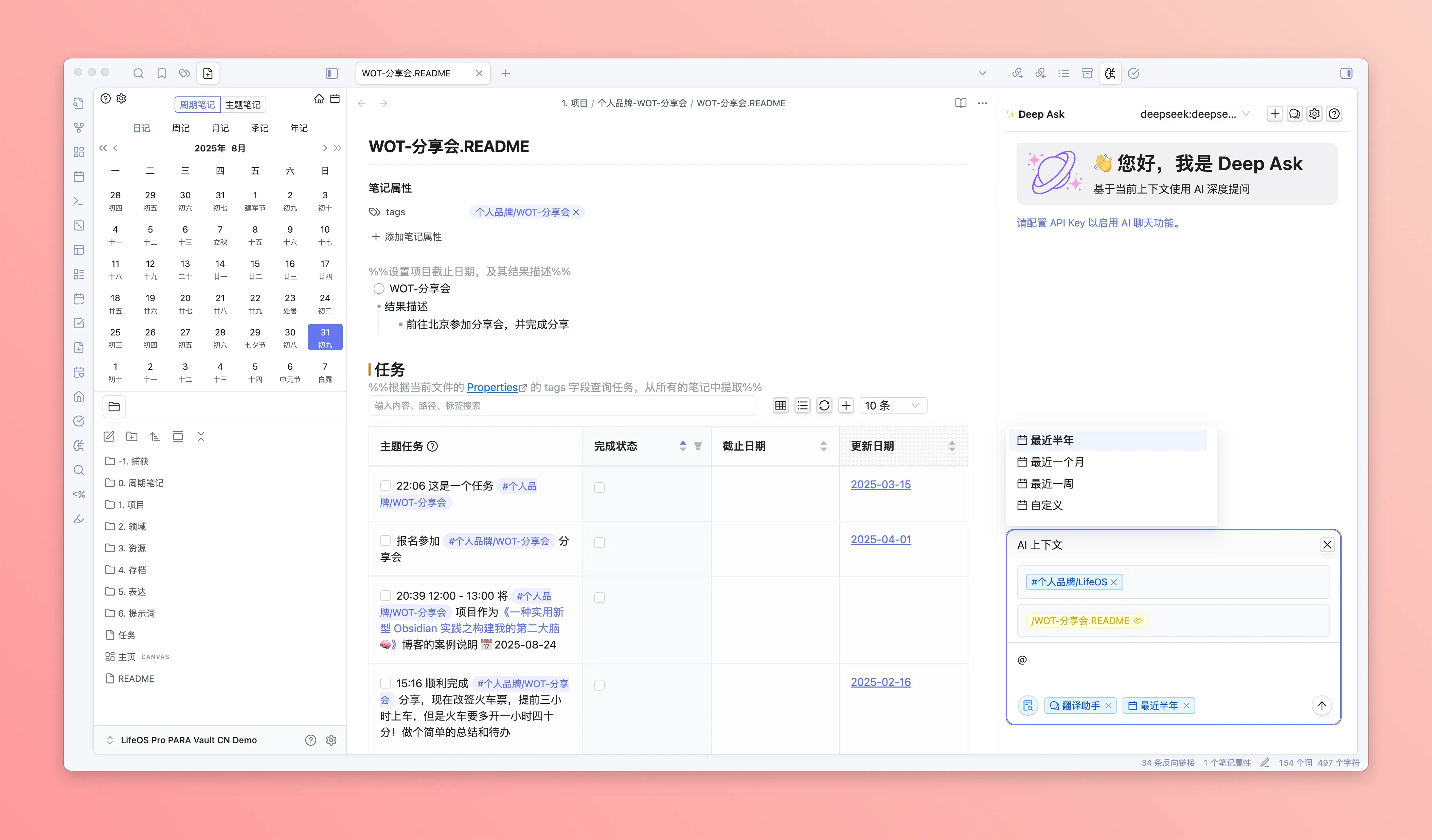Click the search magnifier icon in top toolbar
Image resolution: width=1432 pixels, height=840 pixels.
point(138,73)
